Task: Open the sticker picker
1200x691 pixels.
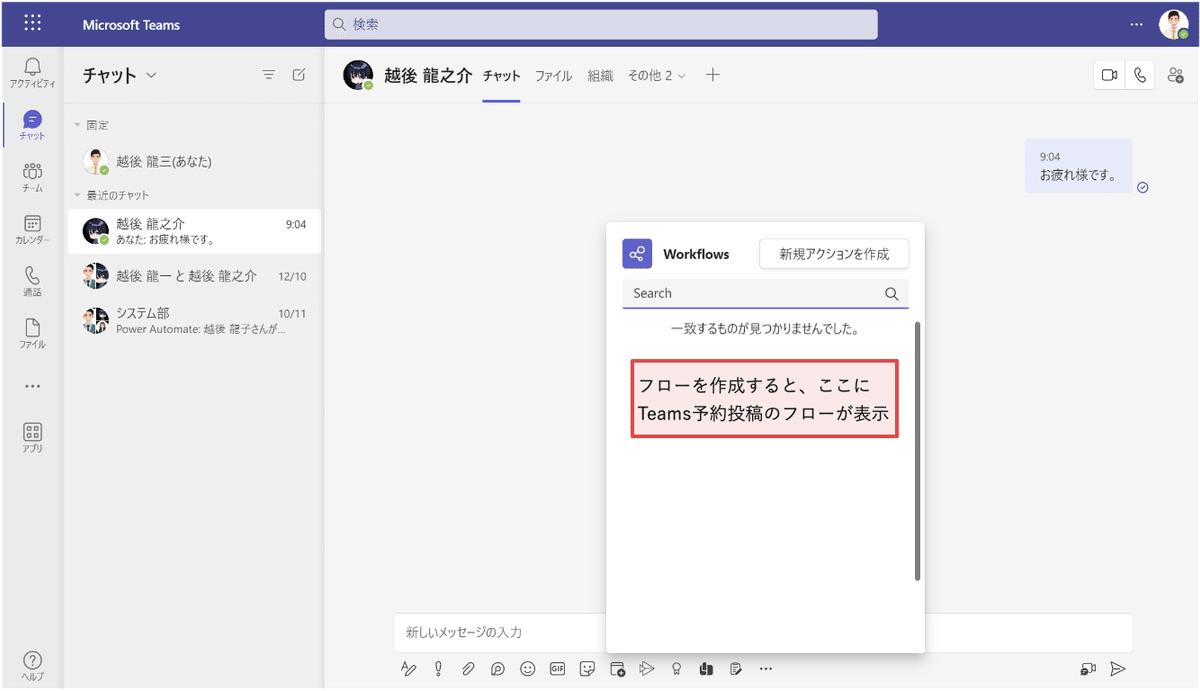Action: coord(587,669)
